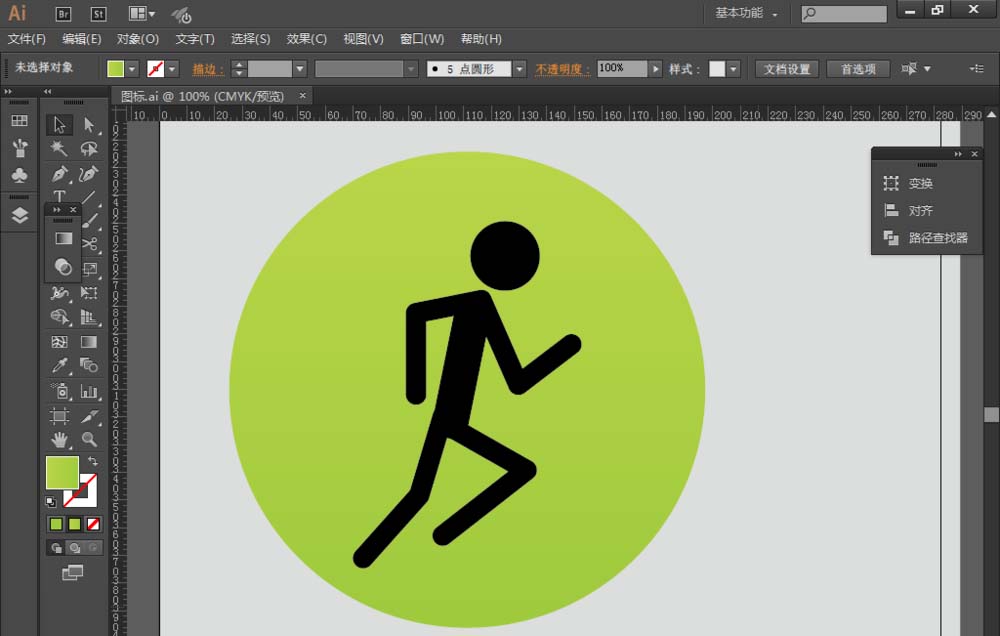This screenshot has height=636, width=1000.
Task: Expand opacity 100% arrow
Action: 655,69
